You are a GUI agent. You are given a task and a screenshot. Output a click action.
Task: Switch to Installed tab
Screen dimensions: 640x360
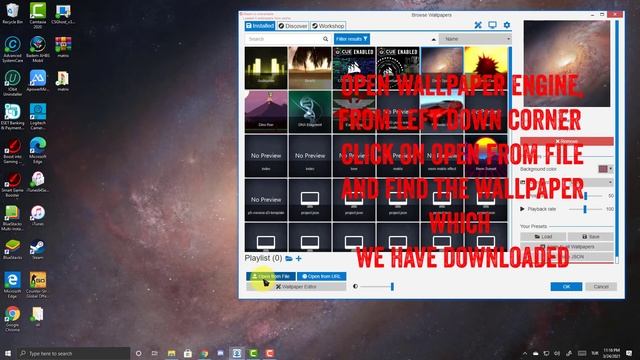point(260,26)
